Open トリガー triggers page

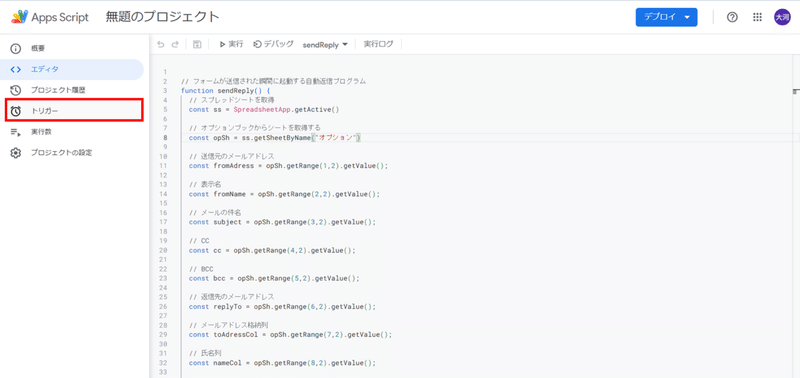pos(73,111)
